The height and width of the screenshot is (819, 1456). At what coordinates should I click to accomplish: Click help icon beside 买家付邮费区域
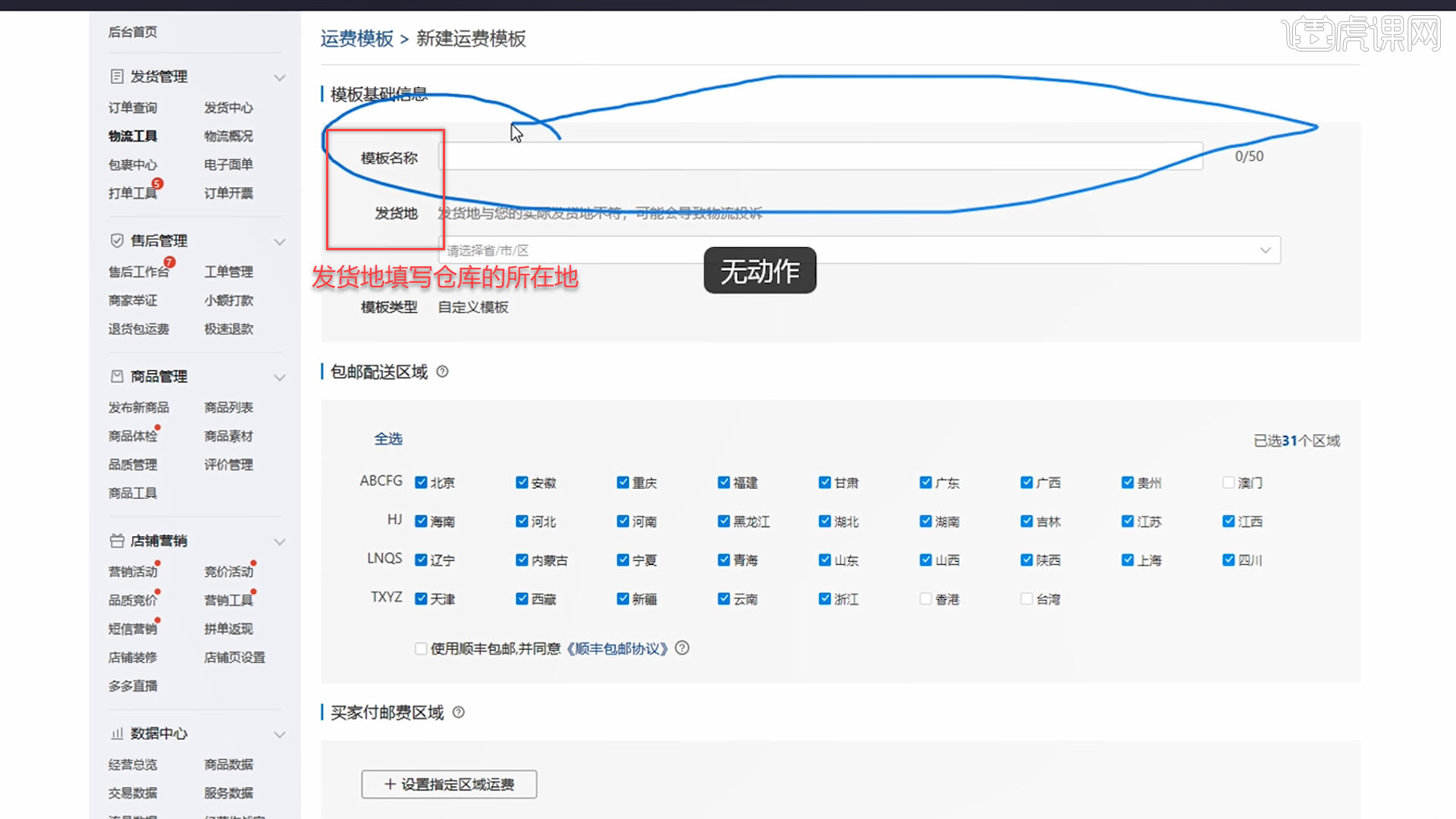click(459, 712)
